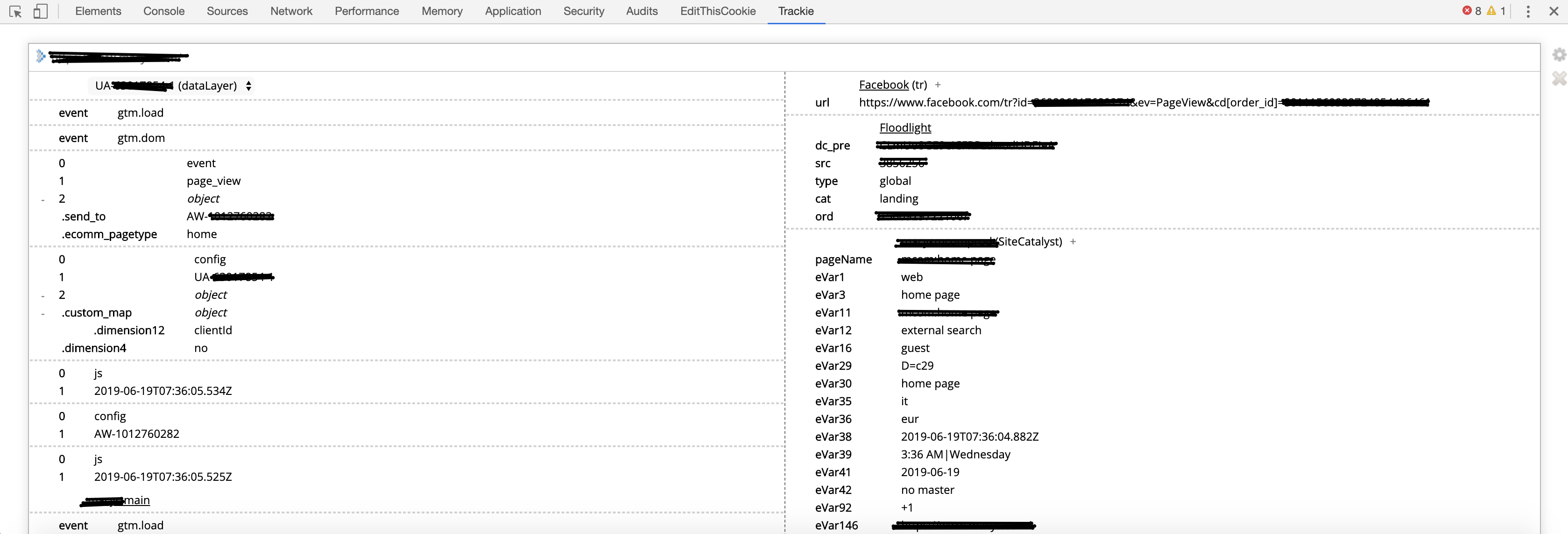Collapse the .custom_map object
Viewport: 1568px width, 534px height.
click(x=42, y=313)
